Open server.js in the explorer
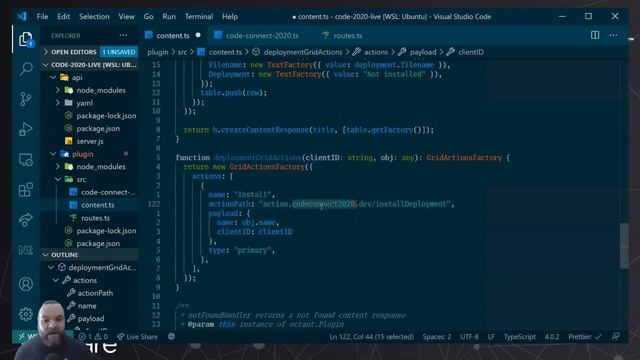640x360 pixels. [90, 141]
